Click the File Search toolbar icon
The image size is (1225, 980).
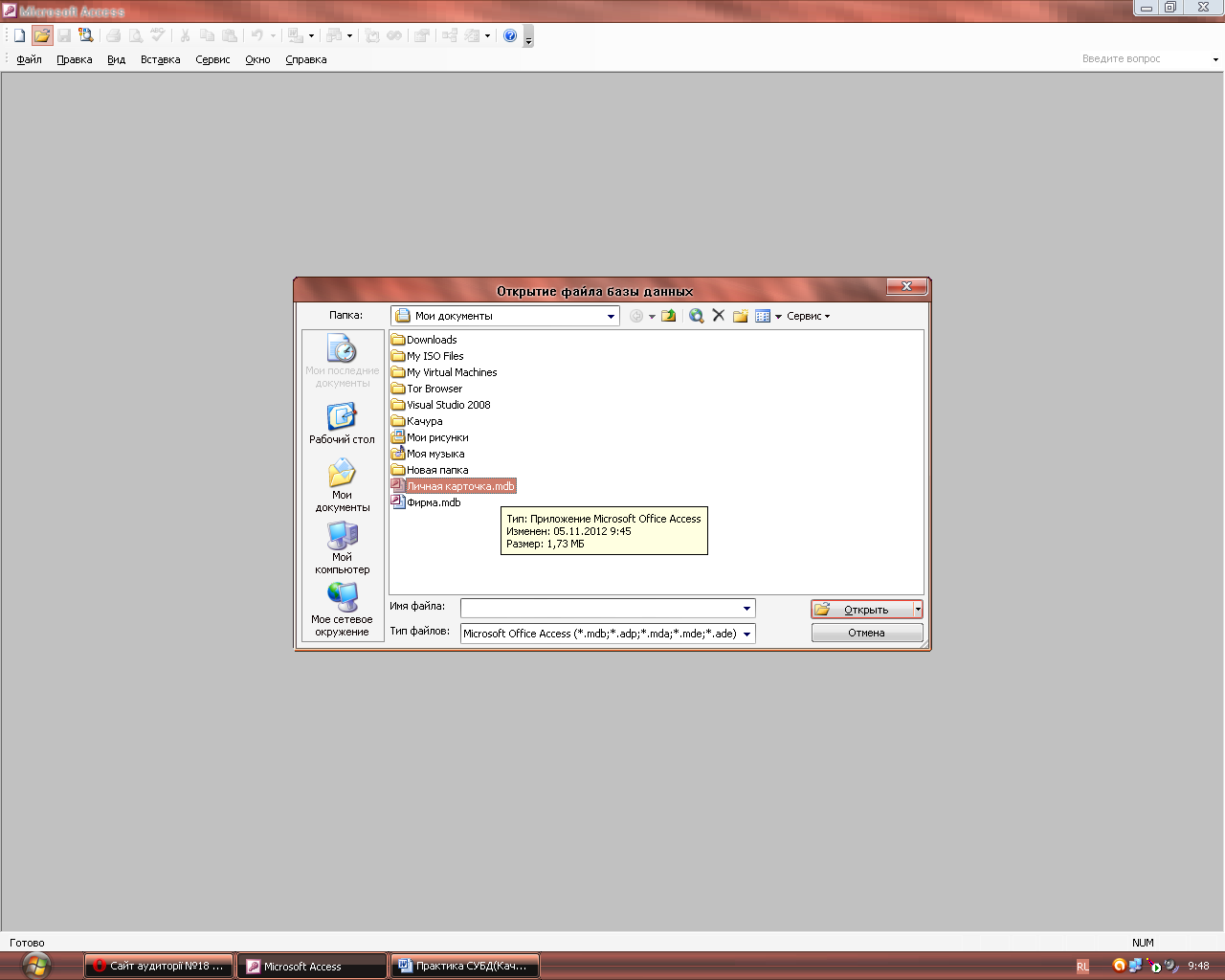click(85, 35)
